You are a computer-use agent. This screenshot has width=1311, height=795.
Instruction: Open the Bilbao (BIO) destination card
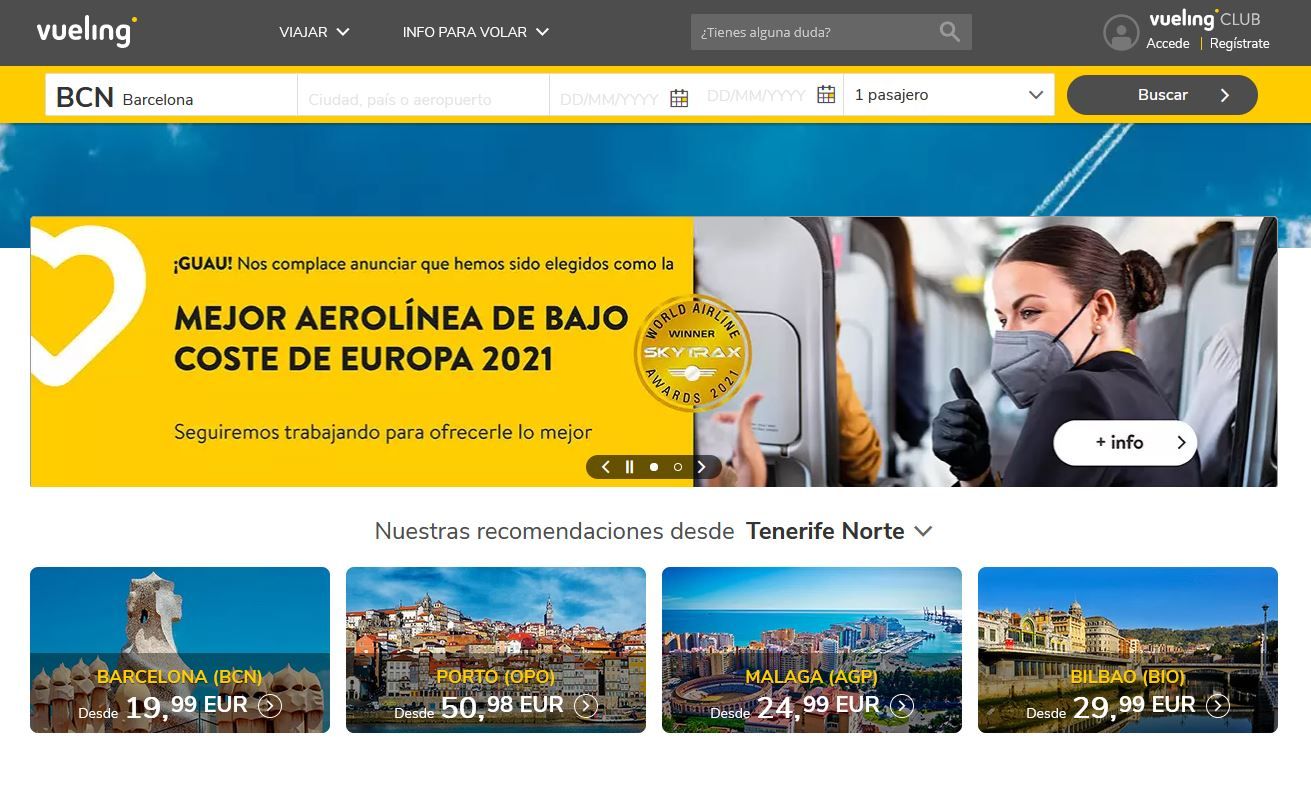coord(1128,650)
